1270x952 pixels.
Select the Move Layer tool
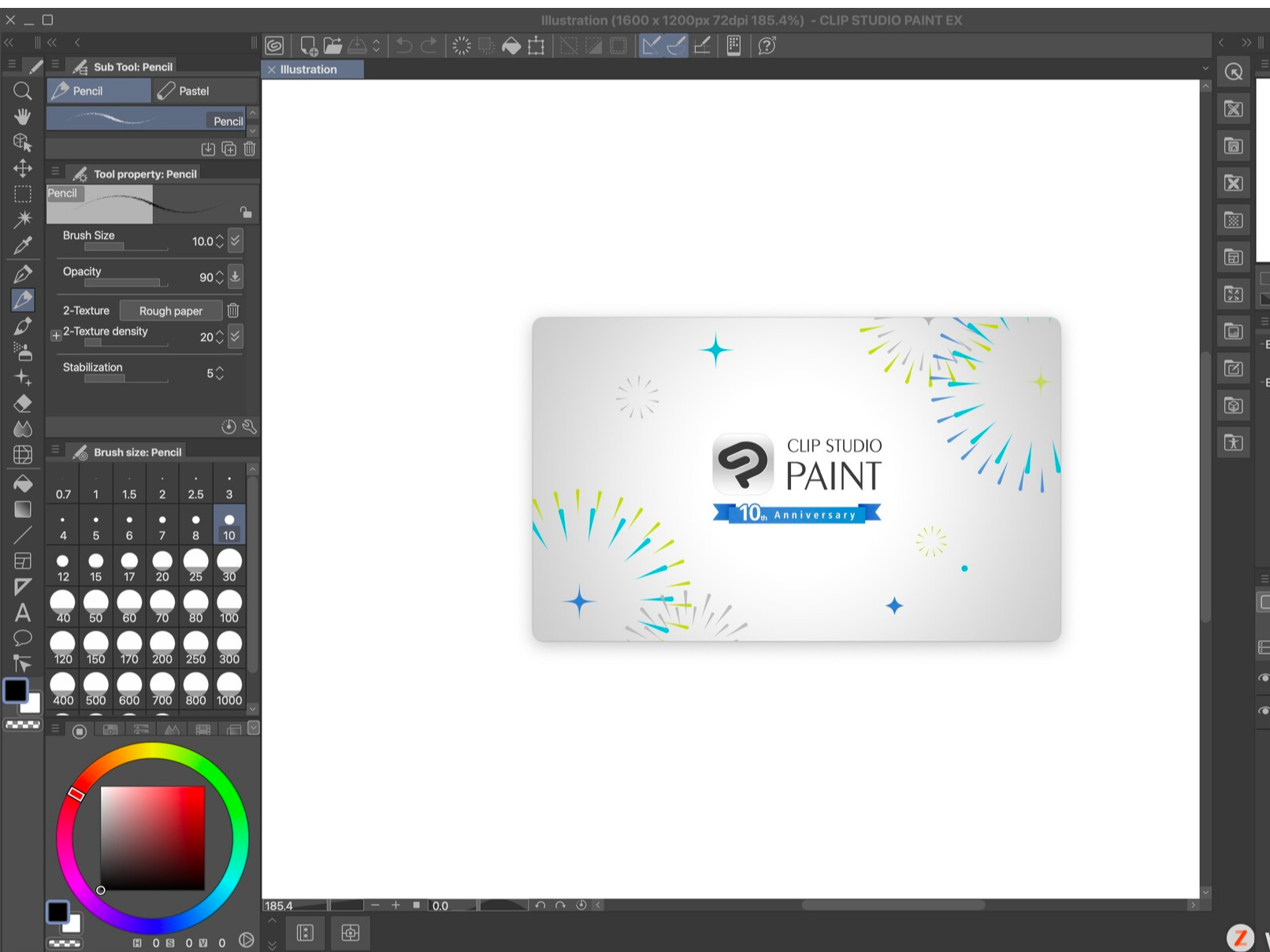click(x=22, y=168)
